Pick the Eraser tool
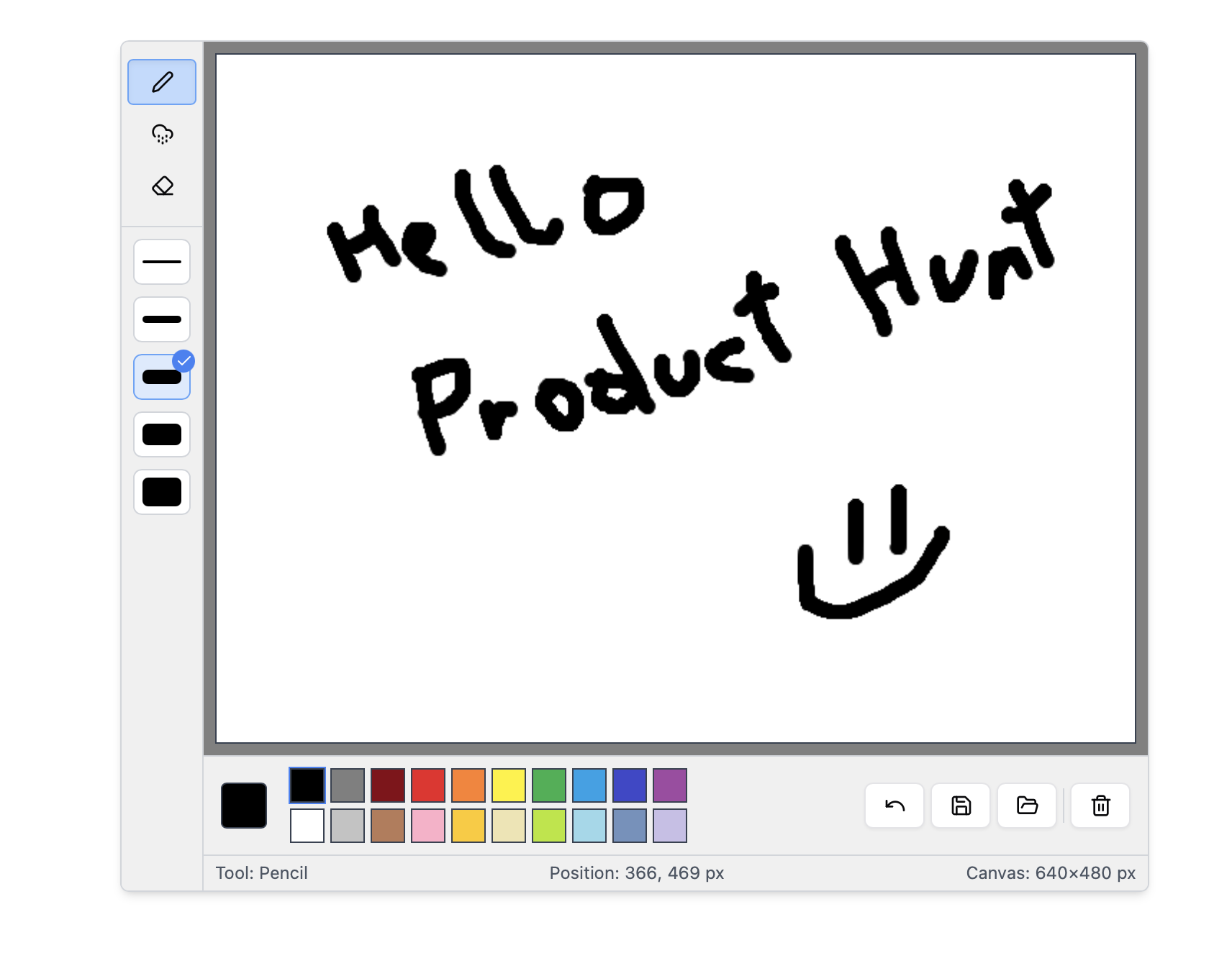Screen dimensions: 1232x971 (x=161, y=186)
